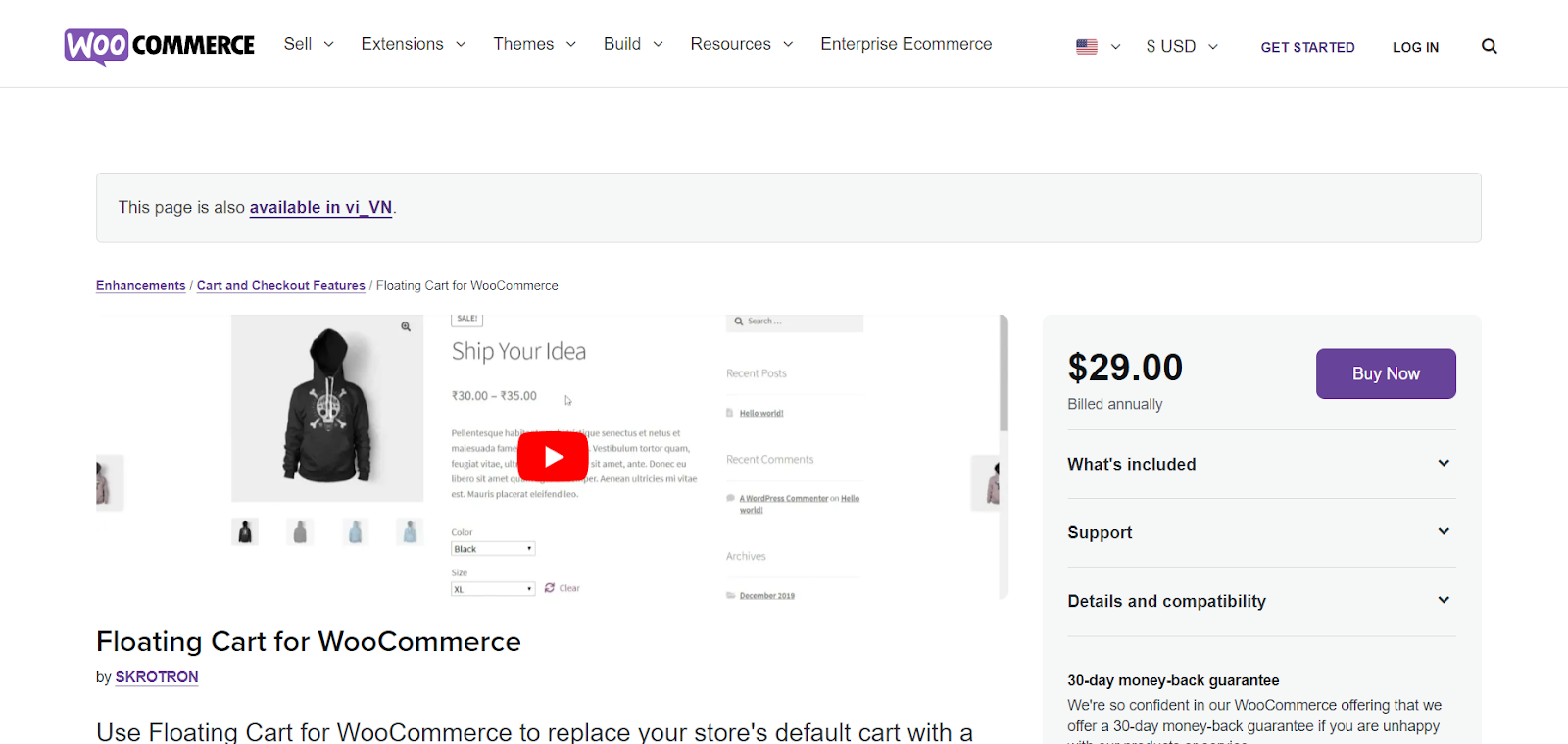The height and width of the screenshot is (744, 1568).
Task: Open the Sell menu
Action: [x=309, y=44]
